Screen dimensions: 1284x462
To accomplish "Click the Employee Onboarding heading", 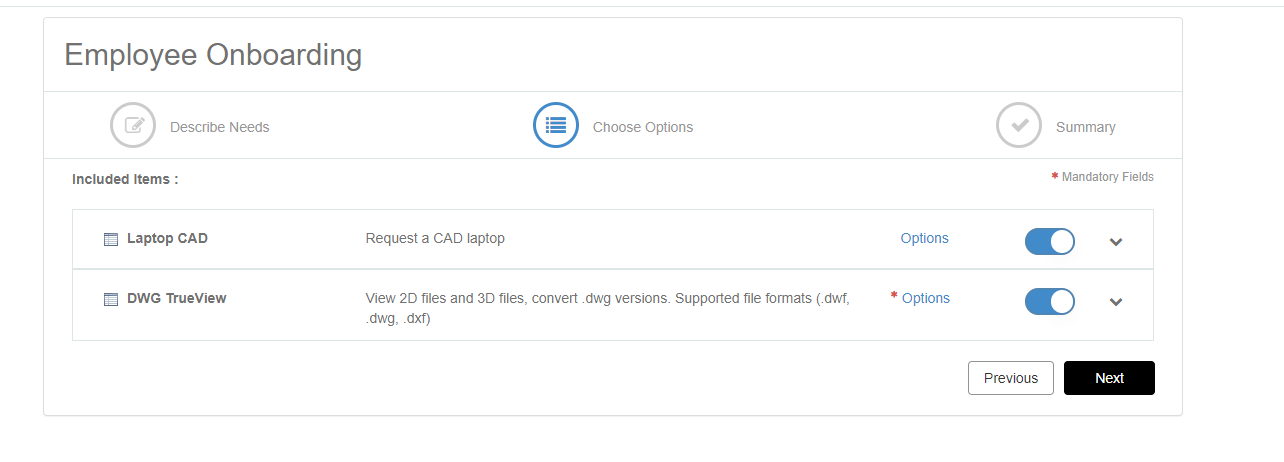I will pyautogui.click(x=213, y=55).
